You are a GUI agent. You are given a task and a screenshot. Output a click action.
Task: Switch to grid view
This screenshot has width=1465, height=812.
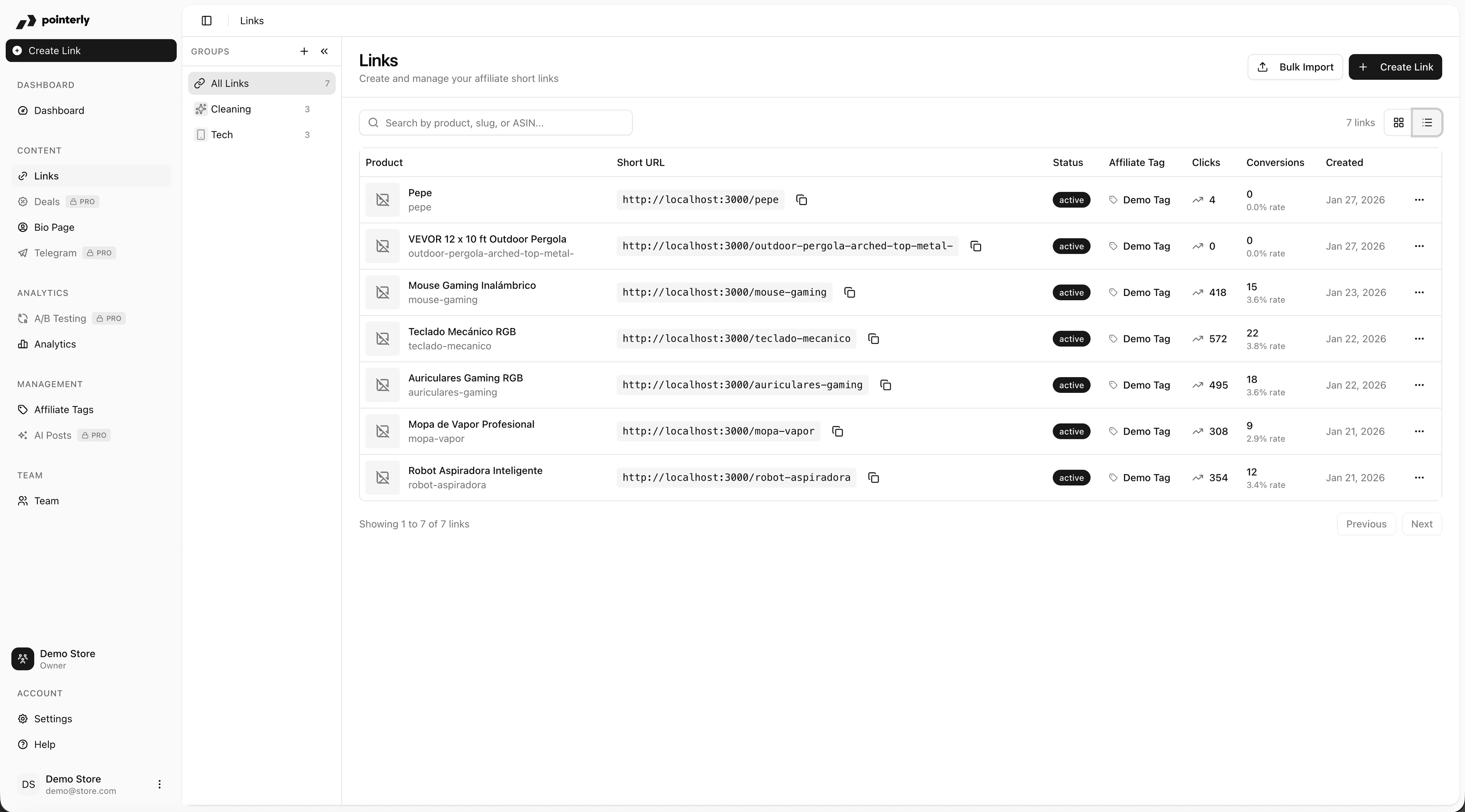pyautogui.click(x=1399, y=122)
